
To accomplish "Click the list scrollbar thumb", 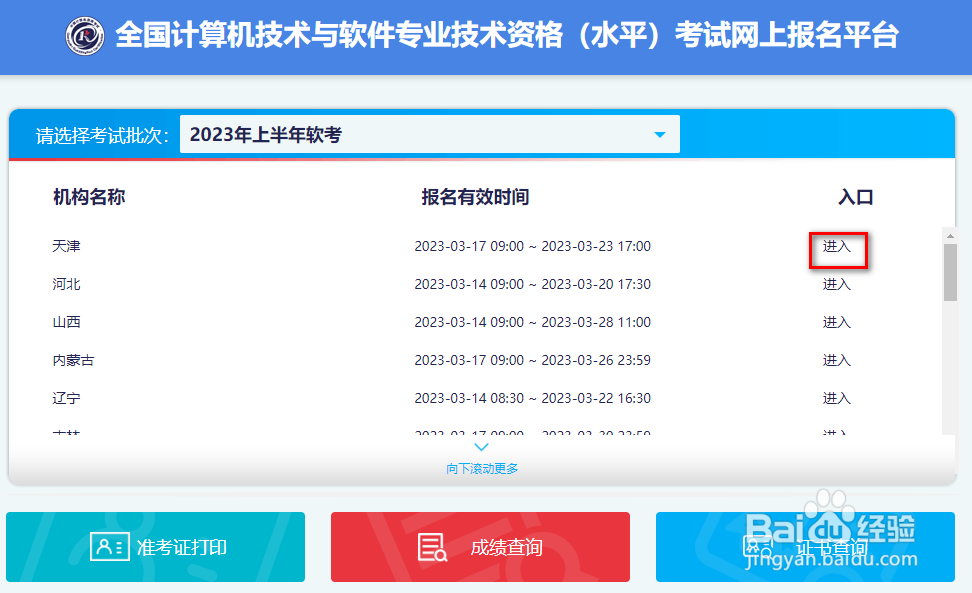I will (x=950, y=272).
